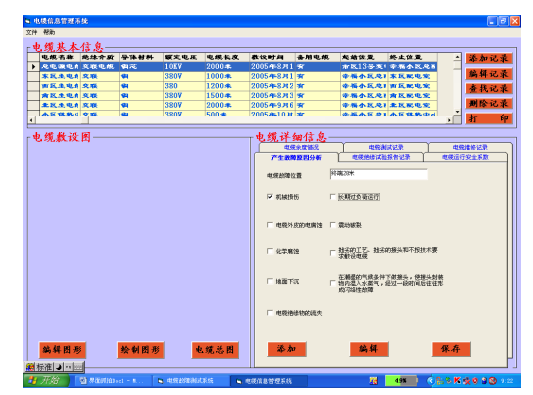The image size is (533, 395).
Task: Click the table's vertical scrollbar up arrow
Action: tap(457, 57)
